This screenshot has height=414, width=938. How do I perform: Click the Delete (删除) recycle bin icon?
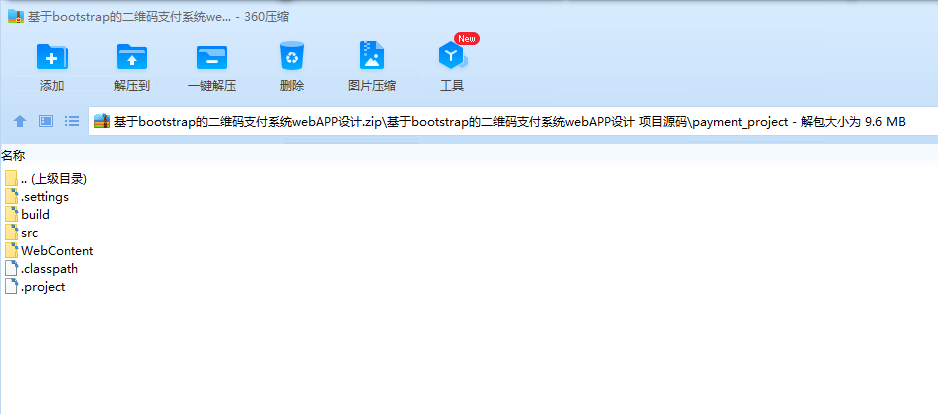(x=292, y=56)
